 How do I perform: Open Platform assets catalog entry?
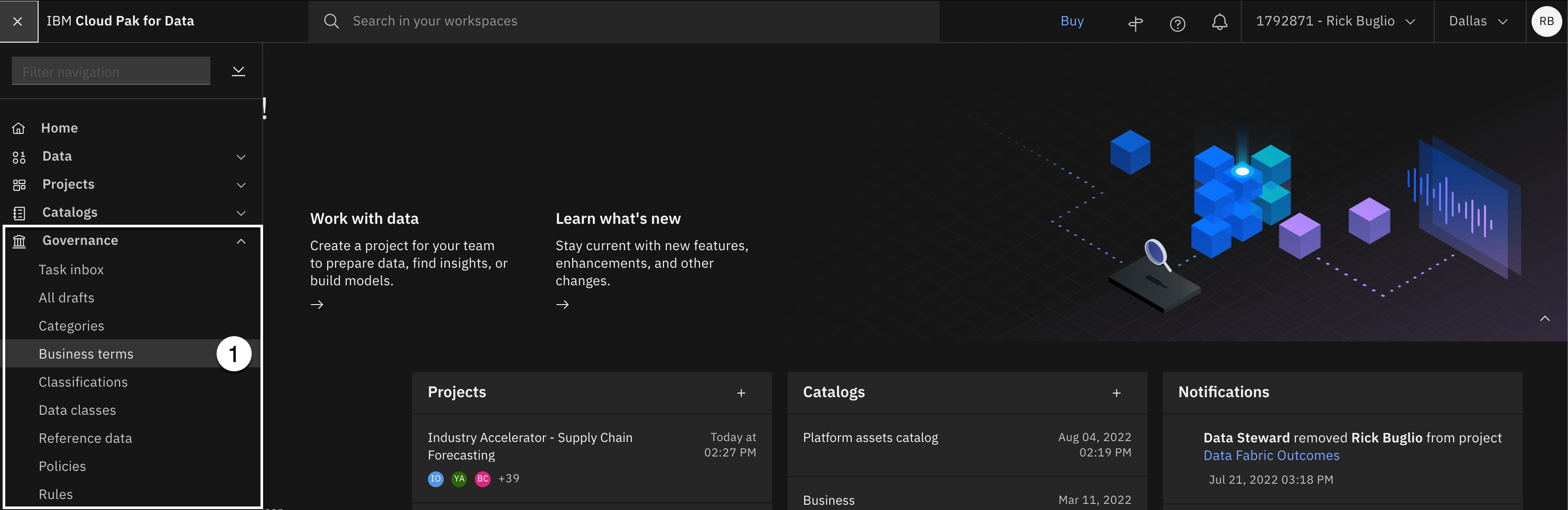pyautogui.click(x=870, y=438)
